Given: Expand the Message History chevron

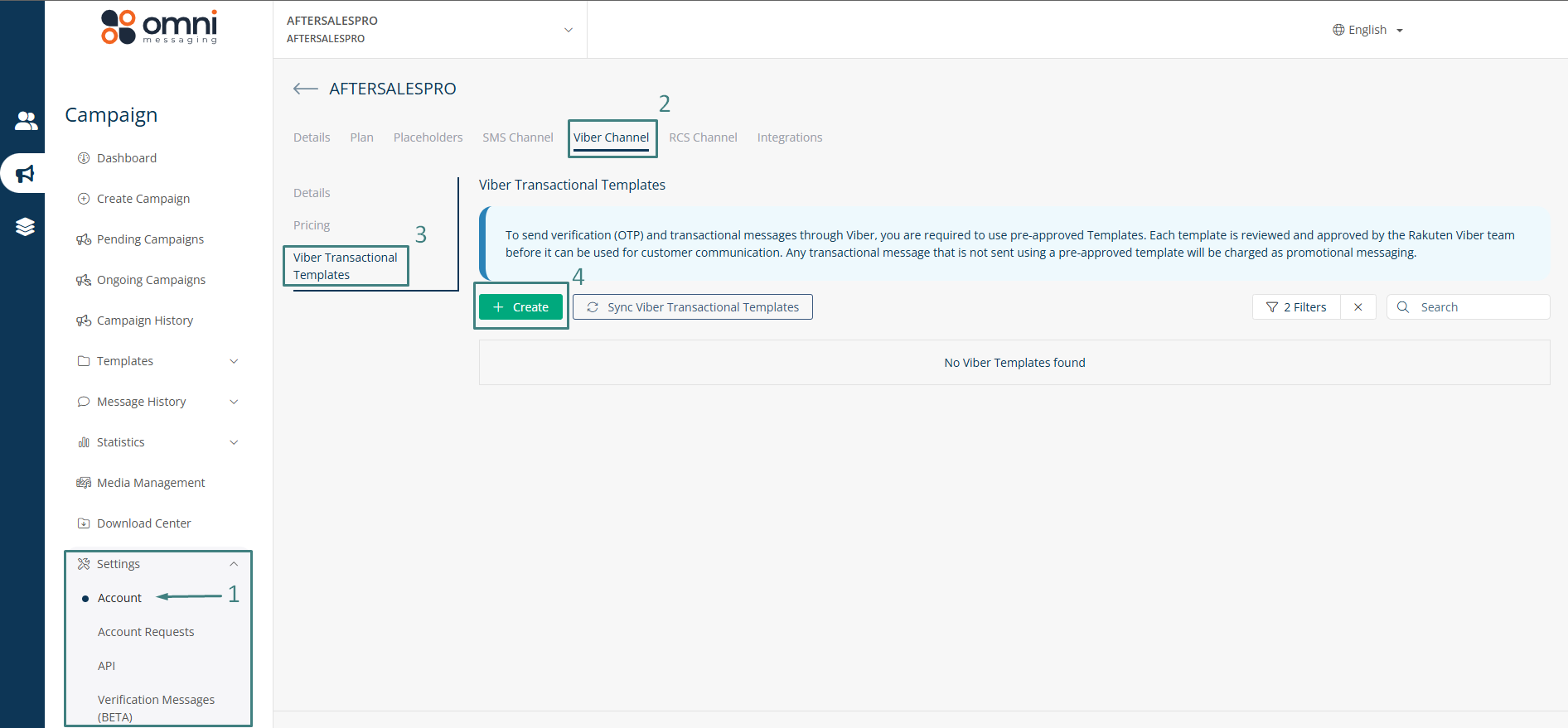Looking at the screenshot, I should 234,402.
